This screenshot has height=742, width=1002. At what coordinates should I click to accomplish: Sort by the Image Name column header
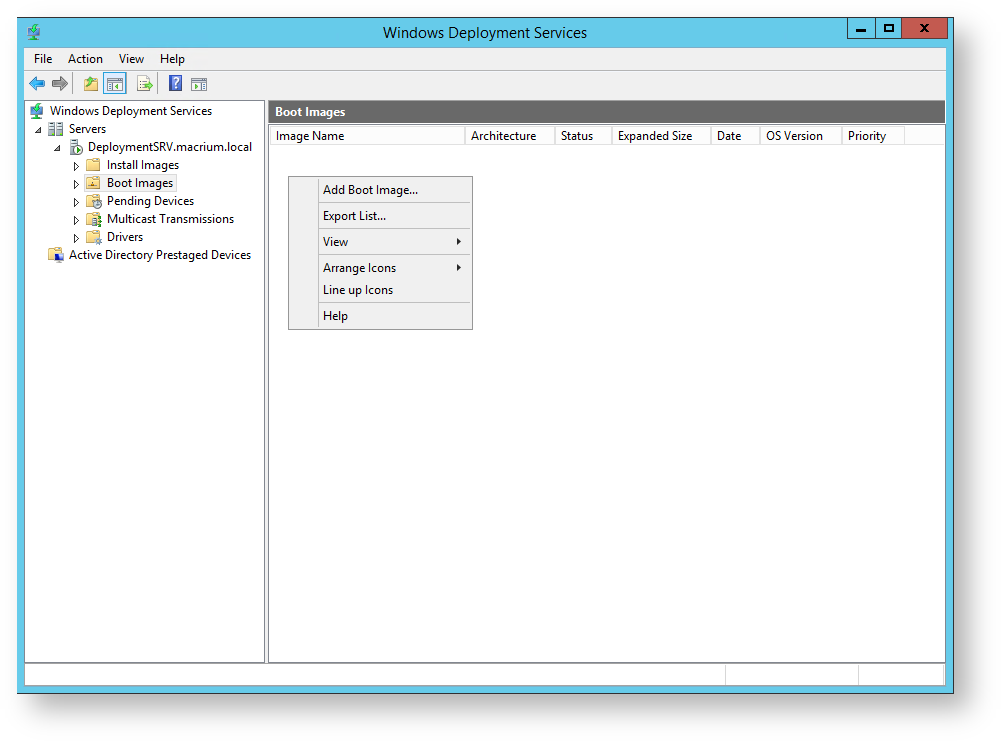367,135
